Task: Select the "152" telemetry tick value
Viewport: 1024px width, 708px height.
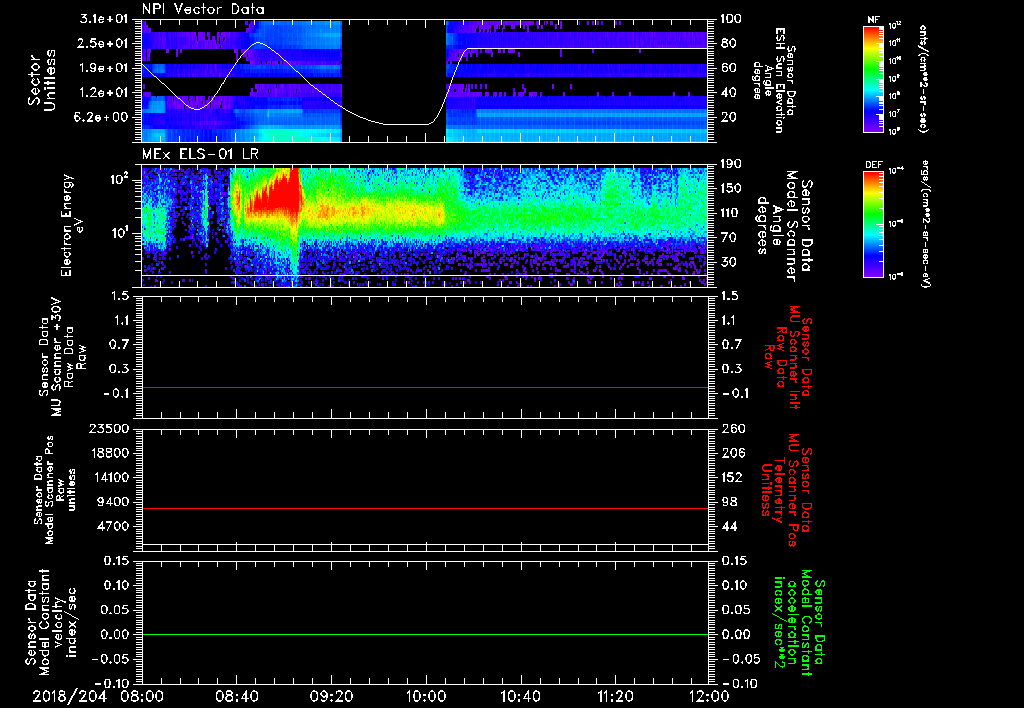Action: [x=733, y=477]
